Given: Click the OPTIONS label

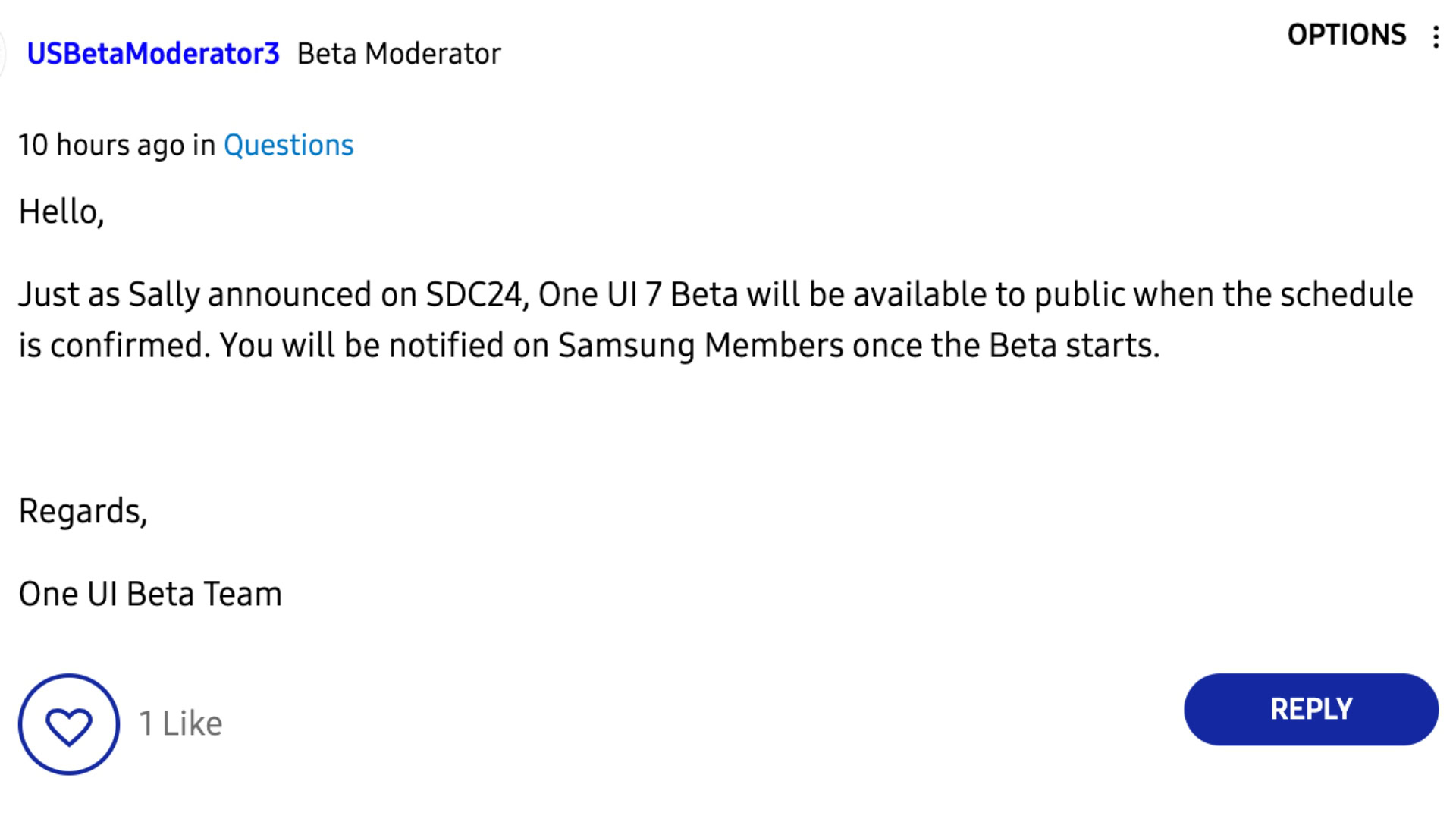Looking at the screenshot, I should pos(1346,35).
